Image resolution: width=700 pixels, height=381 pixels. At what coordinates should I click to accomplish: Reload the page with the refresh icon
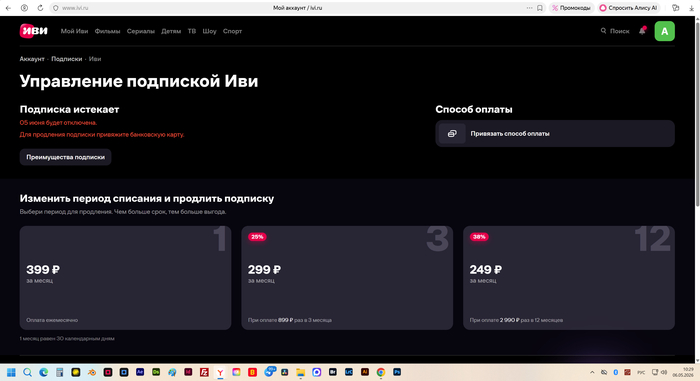pyautogui.click(x=40, y=8)
